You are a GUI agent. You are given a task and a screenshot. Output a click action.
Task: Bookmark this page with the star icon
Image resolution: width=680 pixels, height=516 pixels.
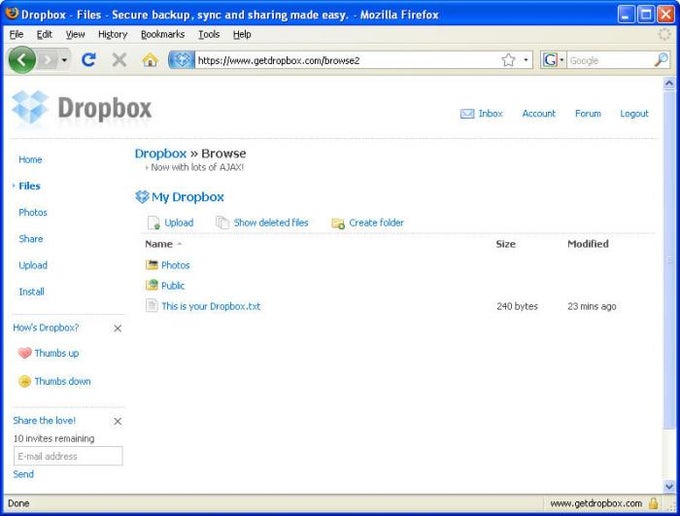508,60
